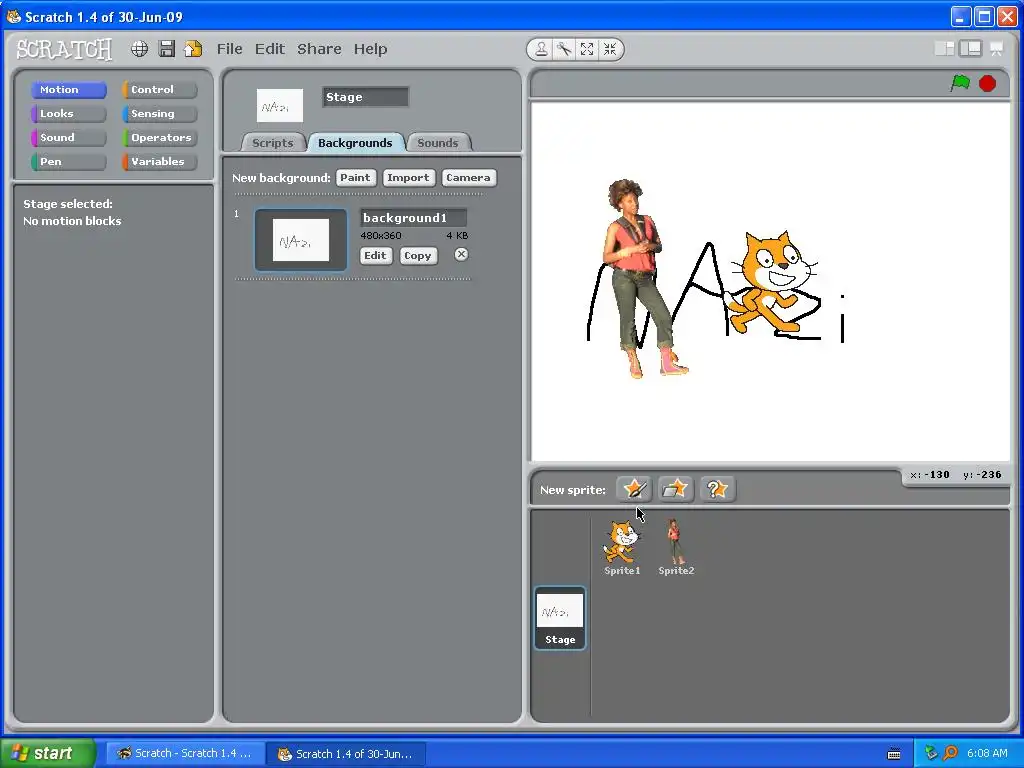The height and width of the screenshot is (768, 1024).
Task: Paint a new sprite
Action: 633,488
